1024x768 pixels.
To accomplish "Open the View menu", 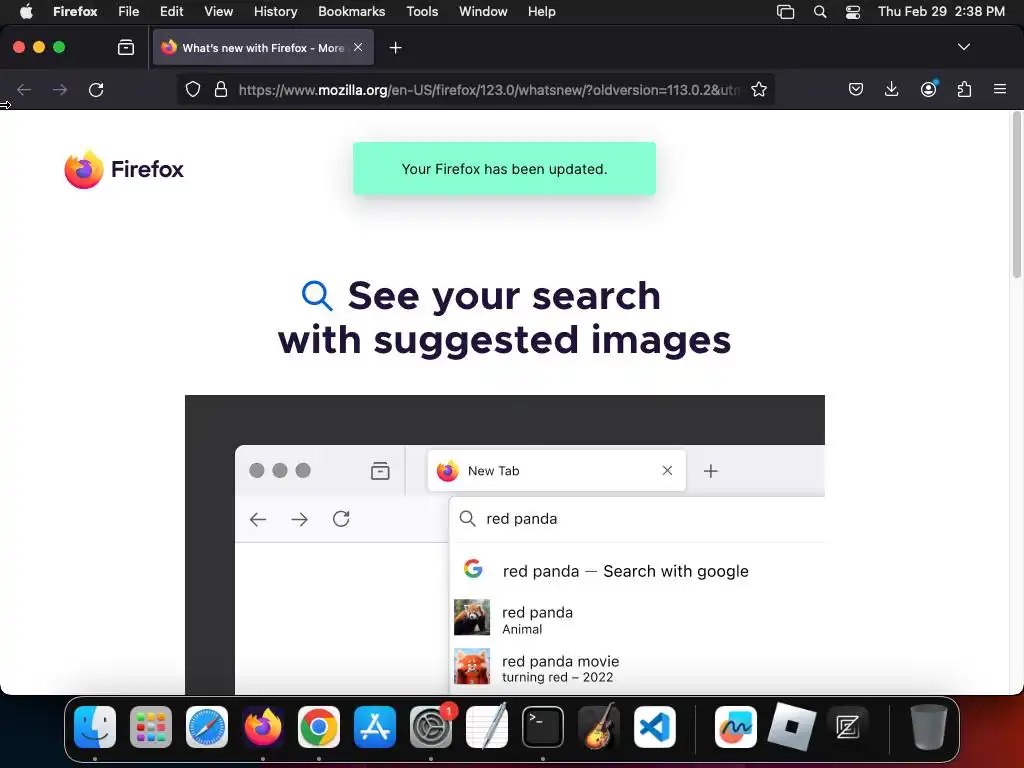I will pyautogui.click(x=218, y=11).
